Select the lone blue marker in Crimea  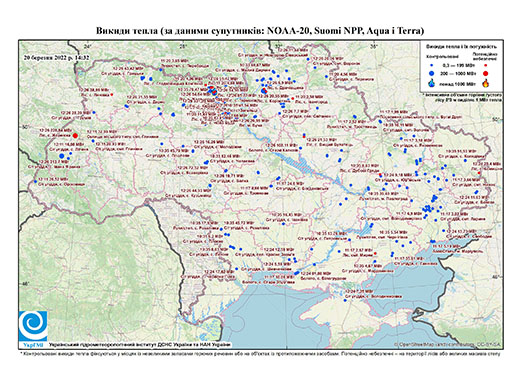(x=345, y=300)
